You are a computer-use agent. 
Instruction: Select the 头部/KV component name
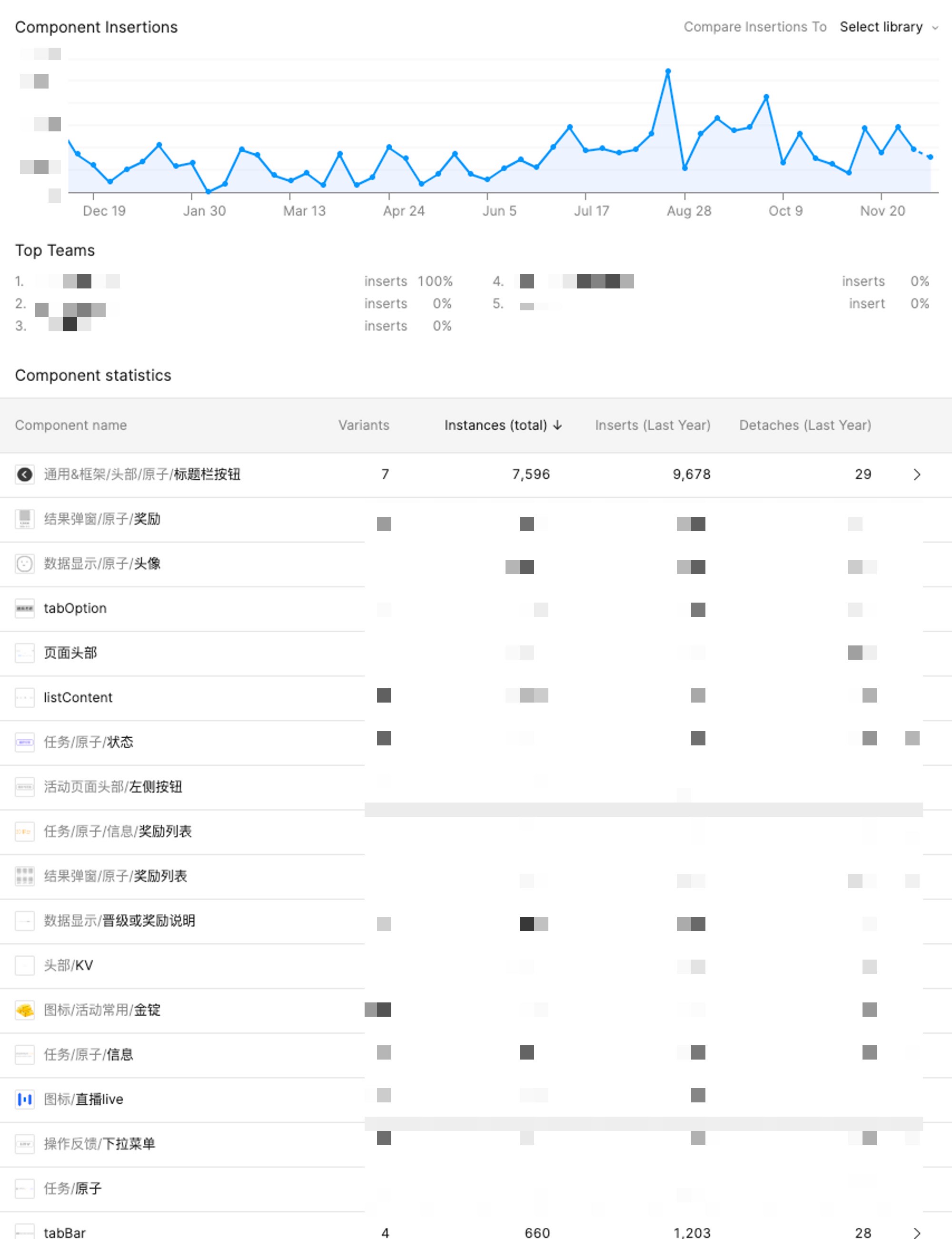[x=69, y=965]
